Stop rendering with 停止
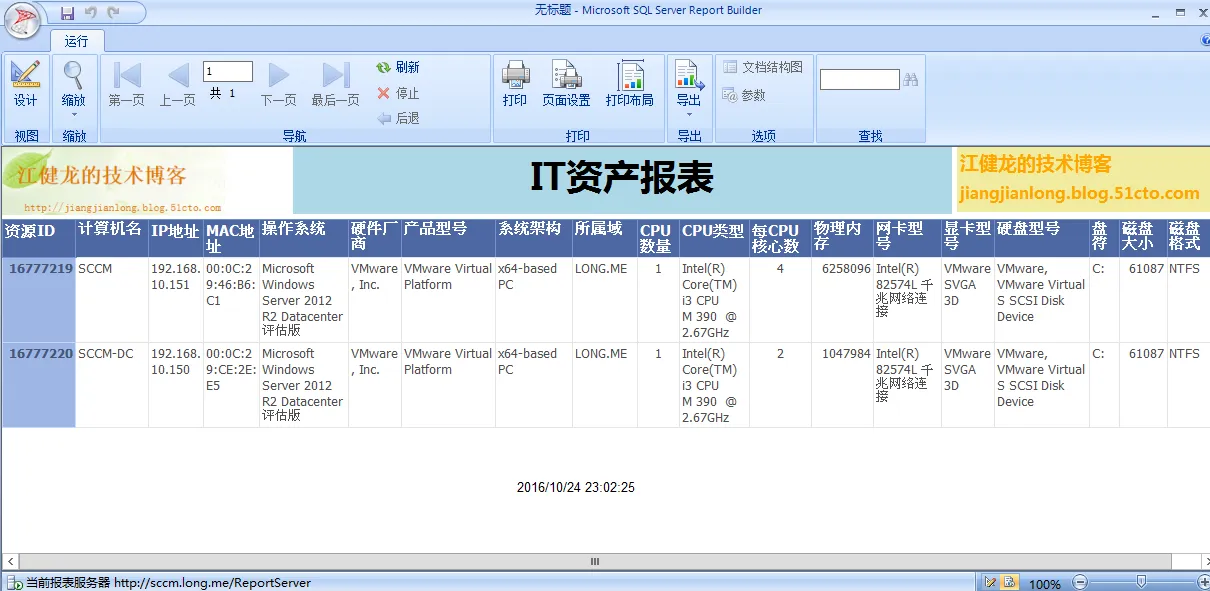 click(x=398, y=93)
